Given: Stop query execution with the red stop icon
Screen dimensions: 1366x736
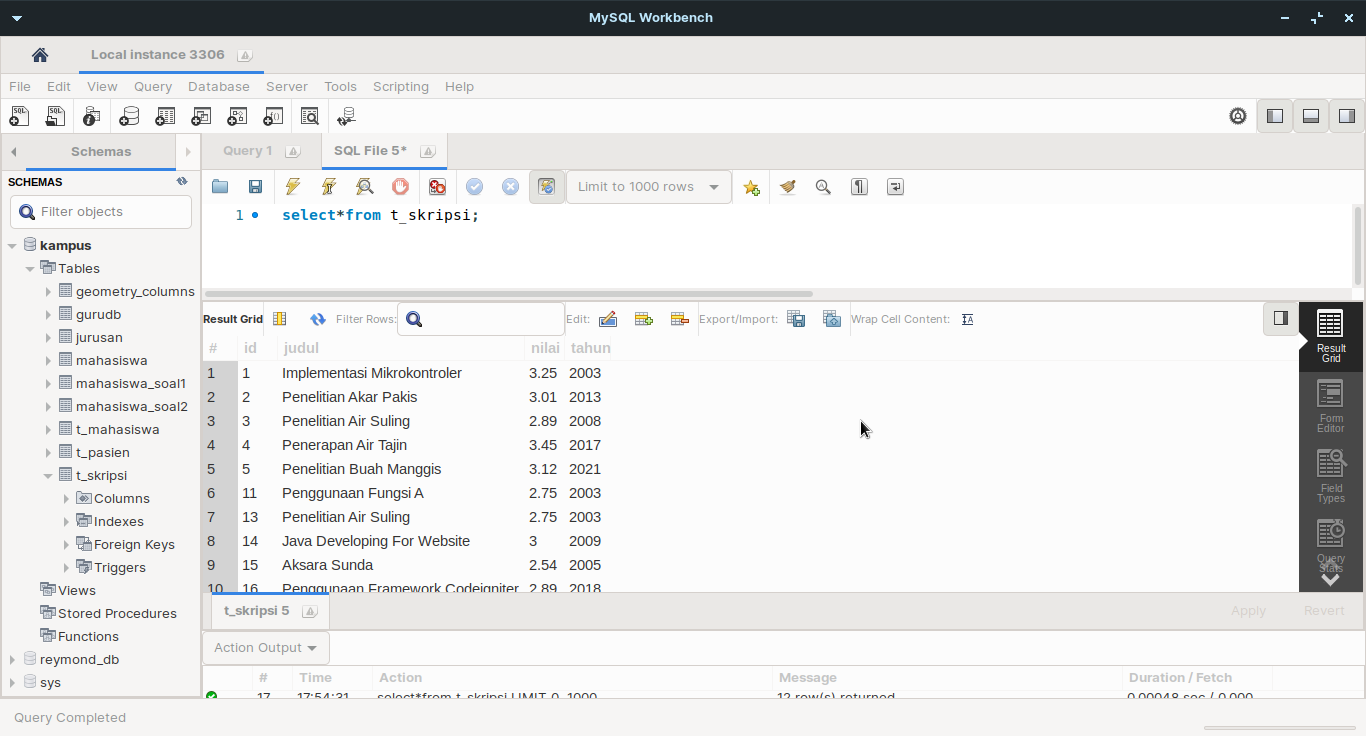Looking at the screenshot, I should click(400, 187).
